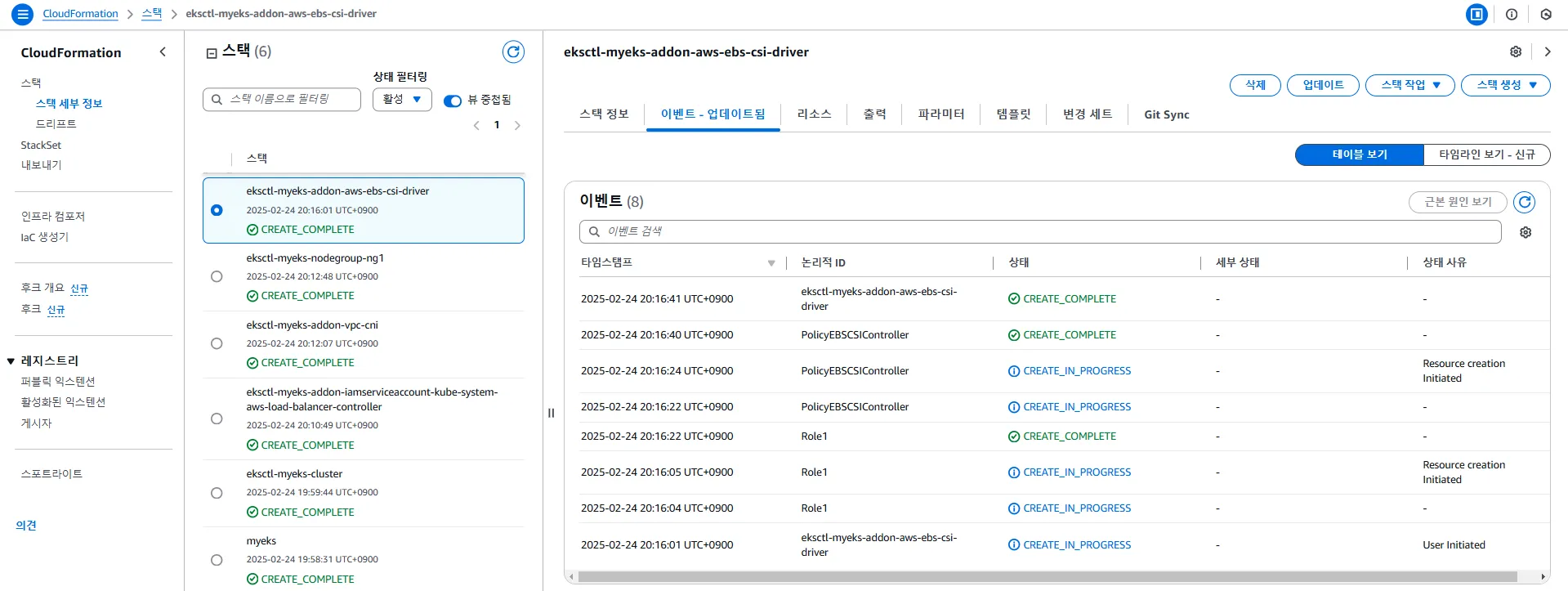Screen dimensions: 1568x591
Task: Open CloudFormation breadcrumb link
Action: click(80, 14)
